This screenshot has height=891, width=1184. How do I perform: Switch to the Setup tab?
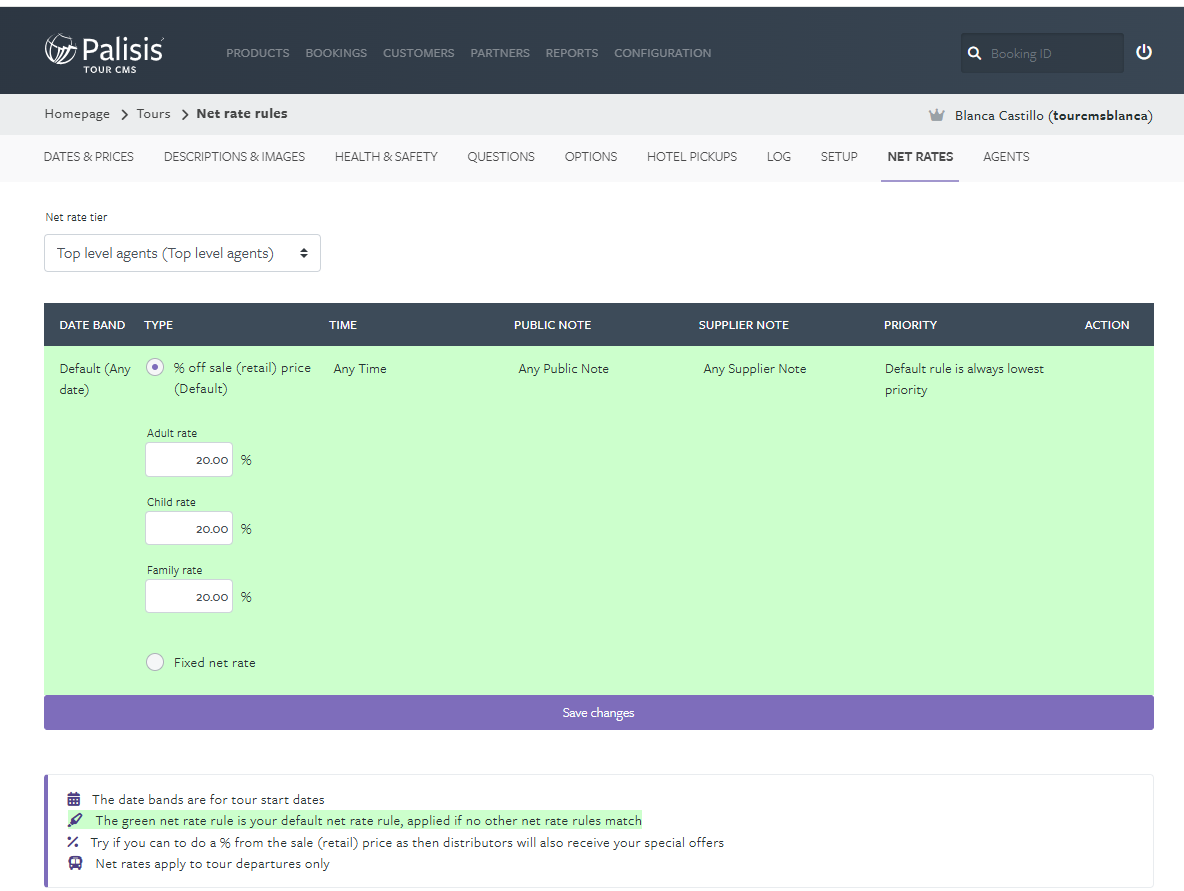839,157
